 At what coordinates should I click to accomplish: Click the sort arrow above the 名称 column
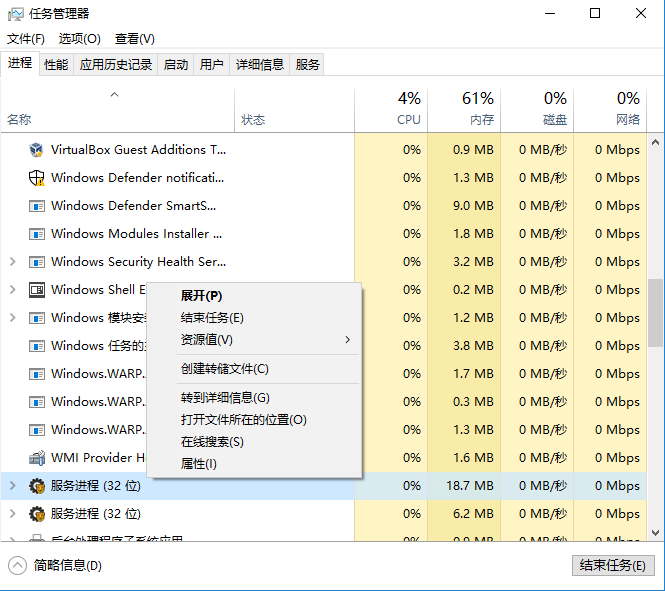[115, 95]
